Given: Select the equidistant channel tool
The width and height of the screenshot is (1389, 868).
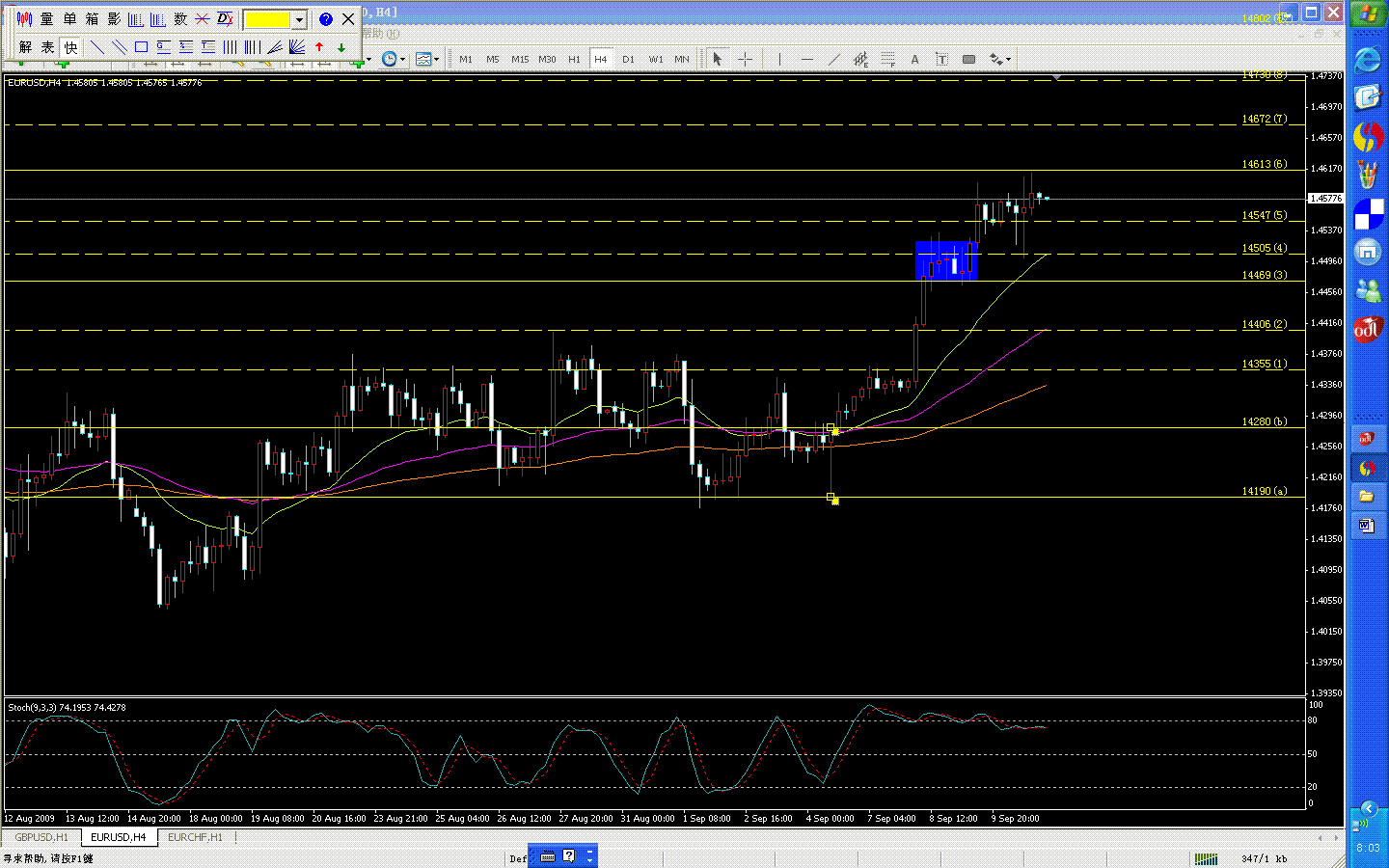Looking at the screenshot, I should tap(860, 59).
